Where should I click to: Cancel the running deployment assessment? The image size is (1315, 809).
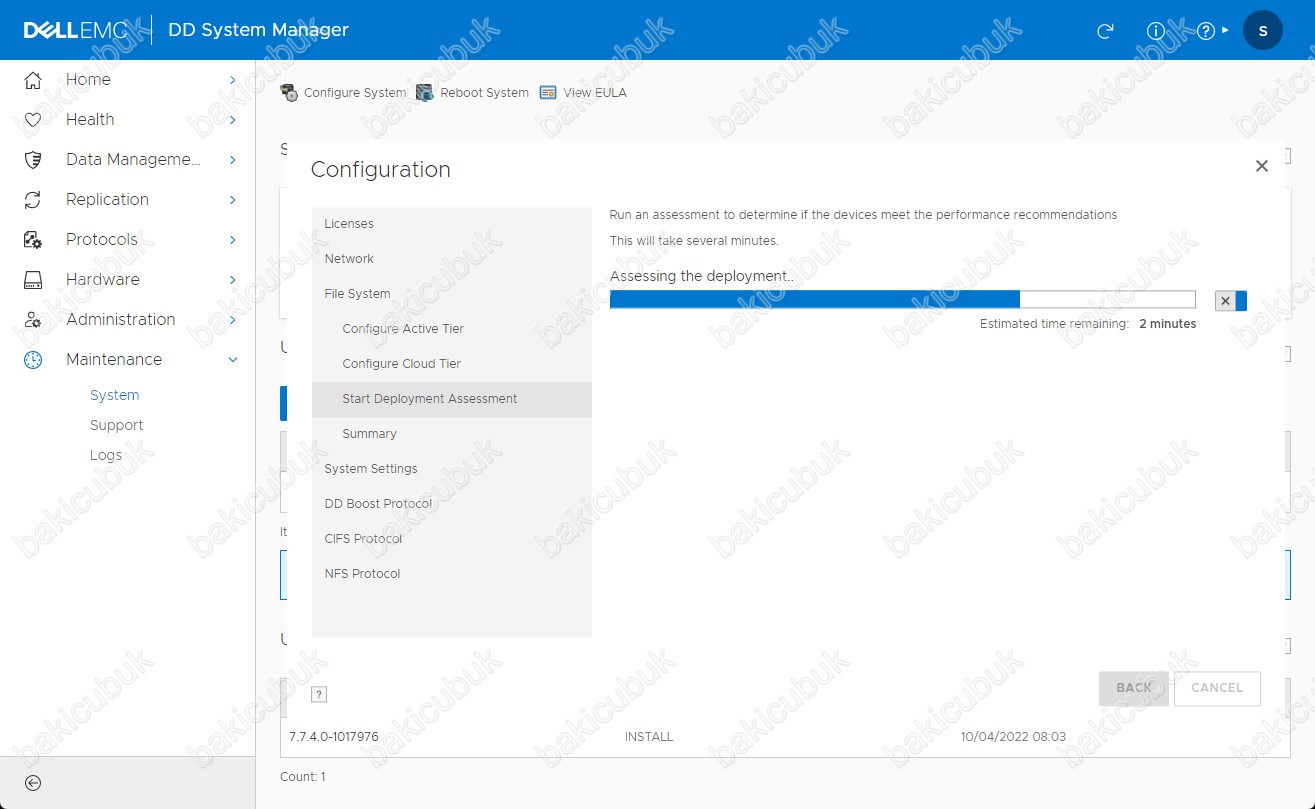1225,301
